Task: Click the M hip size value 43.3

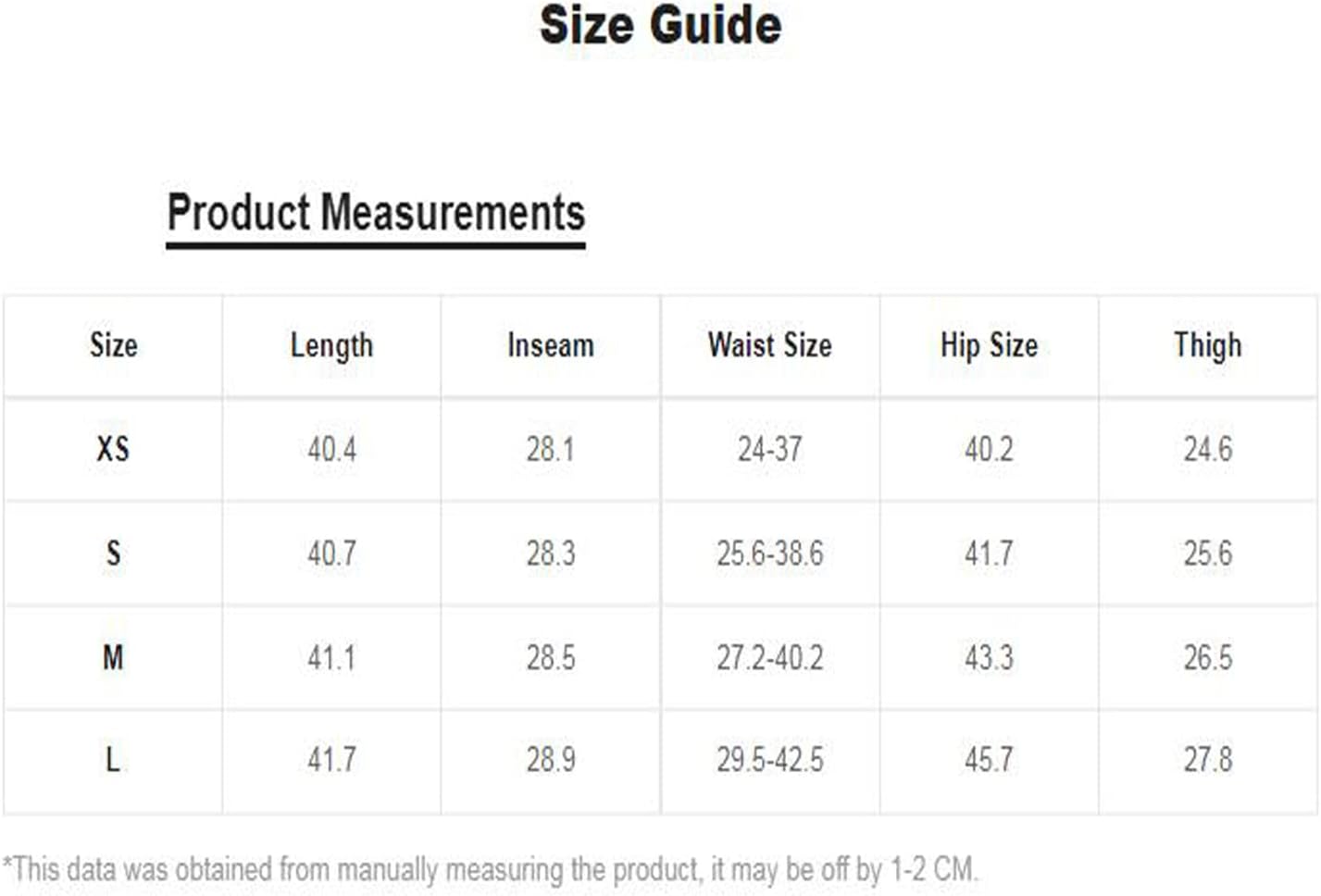Action: pos(989,657)
